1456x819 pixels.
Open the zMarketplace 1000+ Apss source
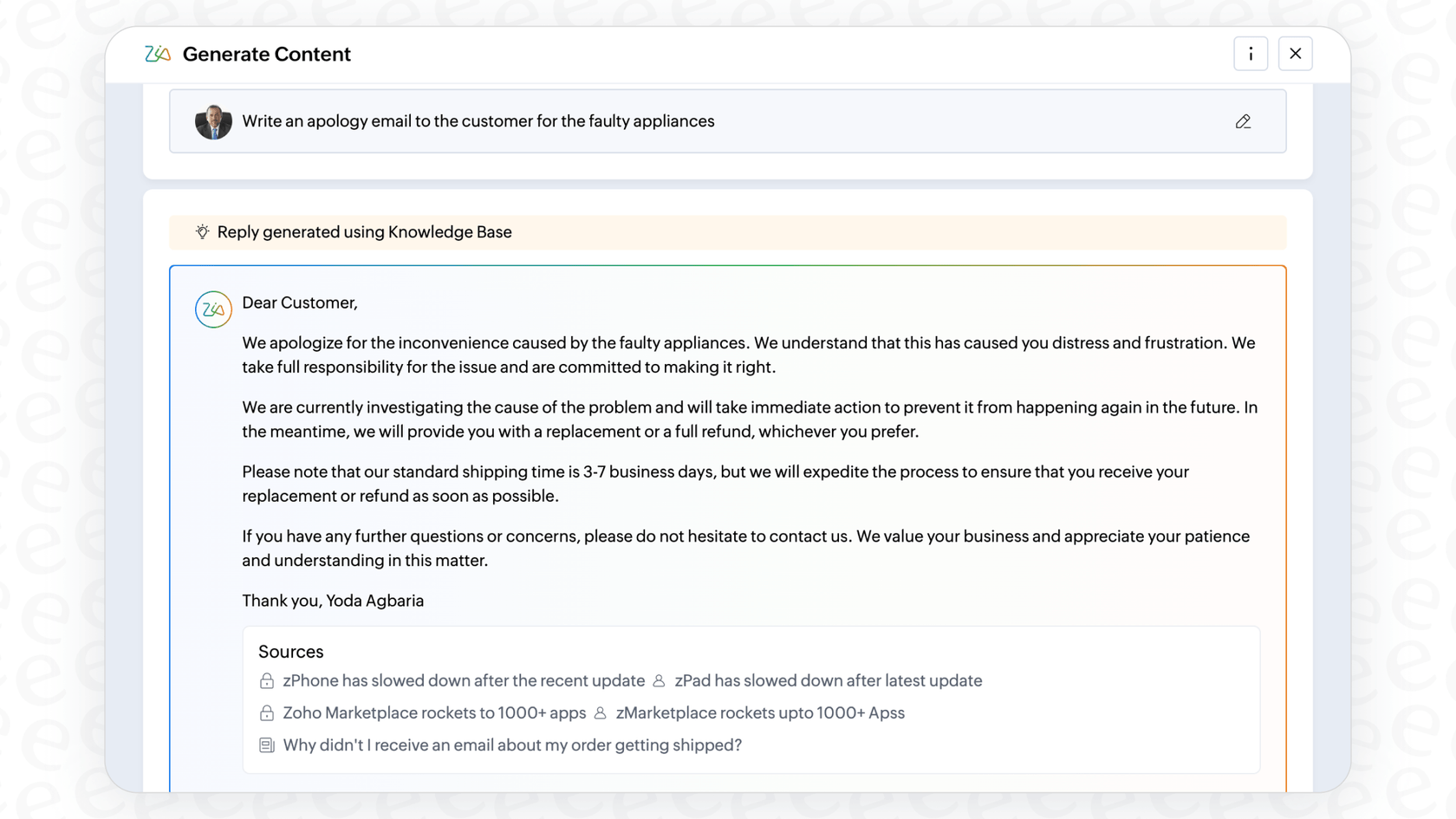click(760, 712)
